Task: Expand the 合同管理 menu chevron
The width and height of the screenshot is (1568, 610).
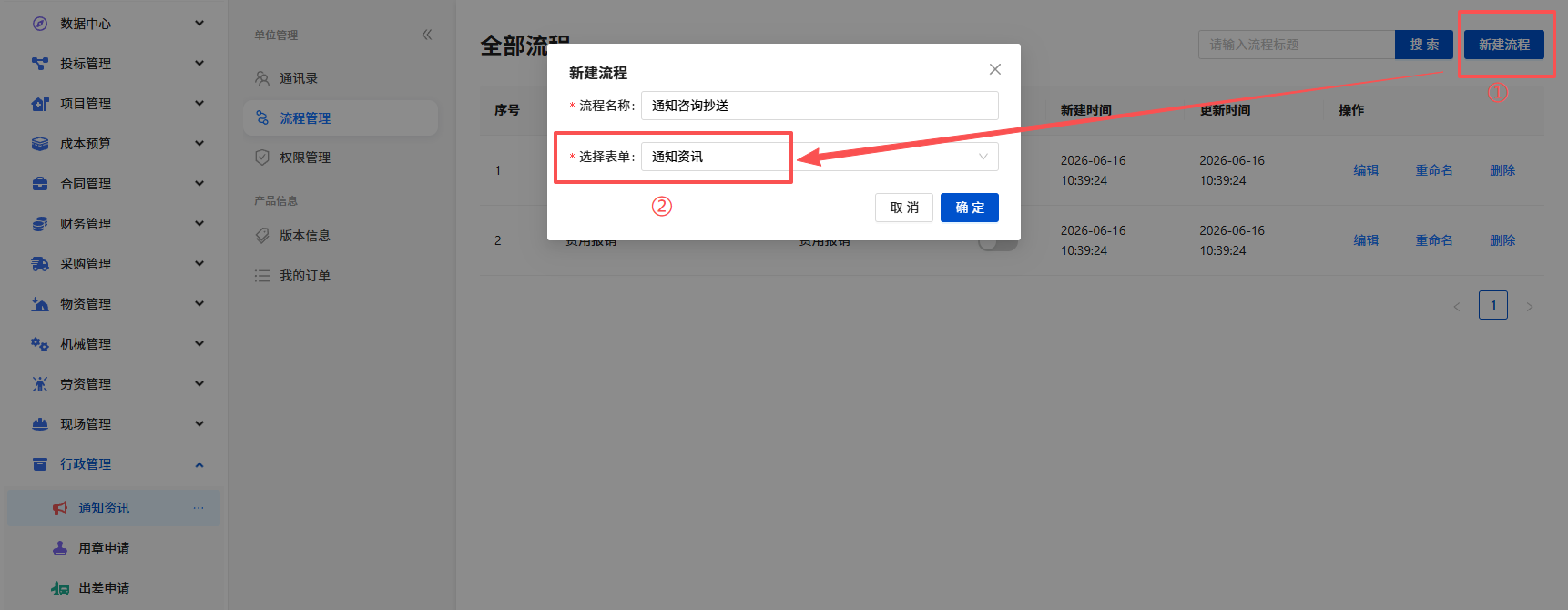Action: point(199,184)
